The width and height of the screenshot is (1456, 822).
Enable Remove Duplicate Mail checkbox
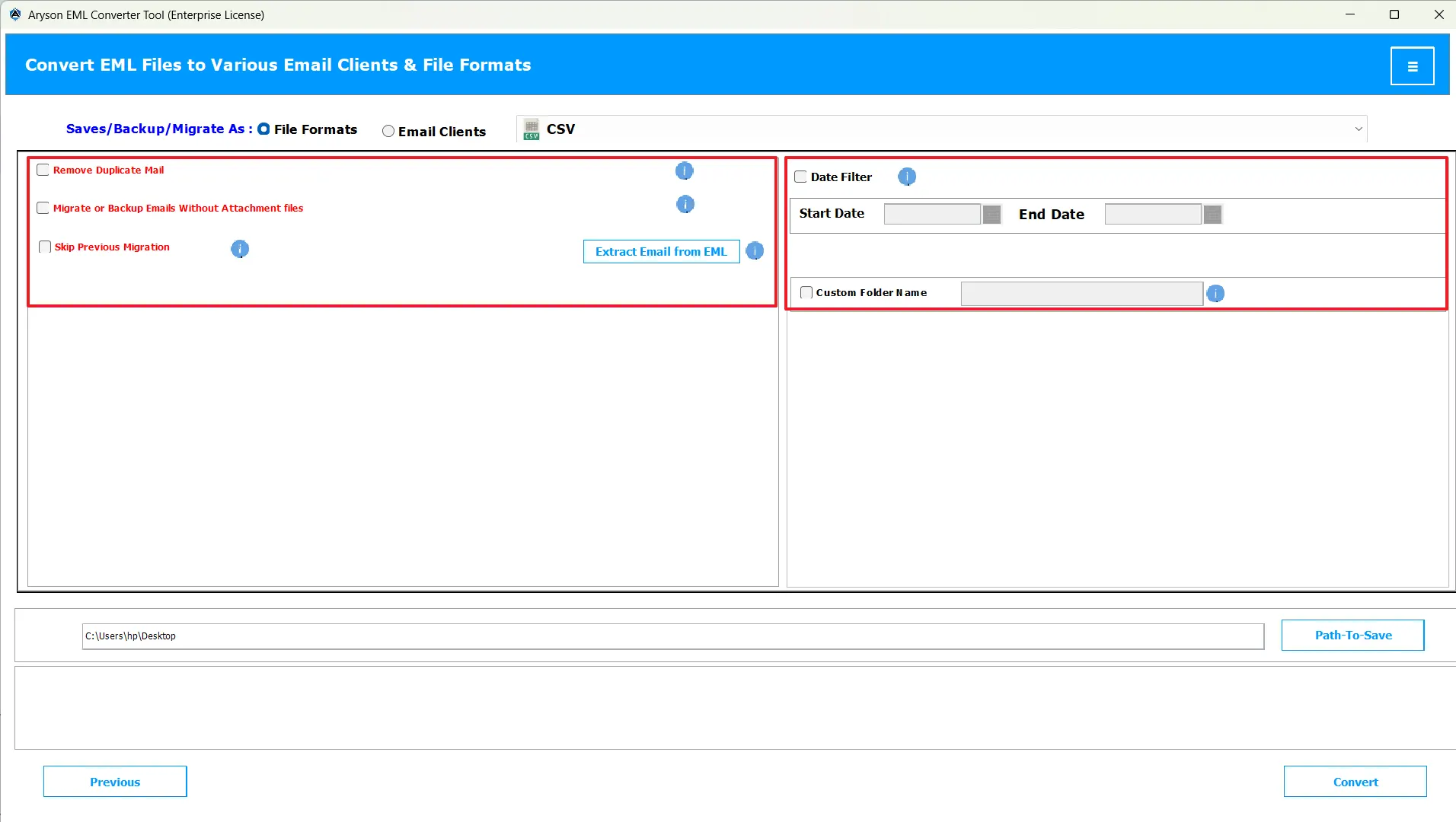(43, 170)
